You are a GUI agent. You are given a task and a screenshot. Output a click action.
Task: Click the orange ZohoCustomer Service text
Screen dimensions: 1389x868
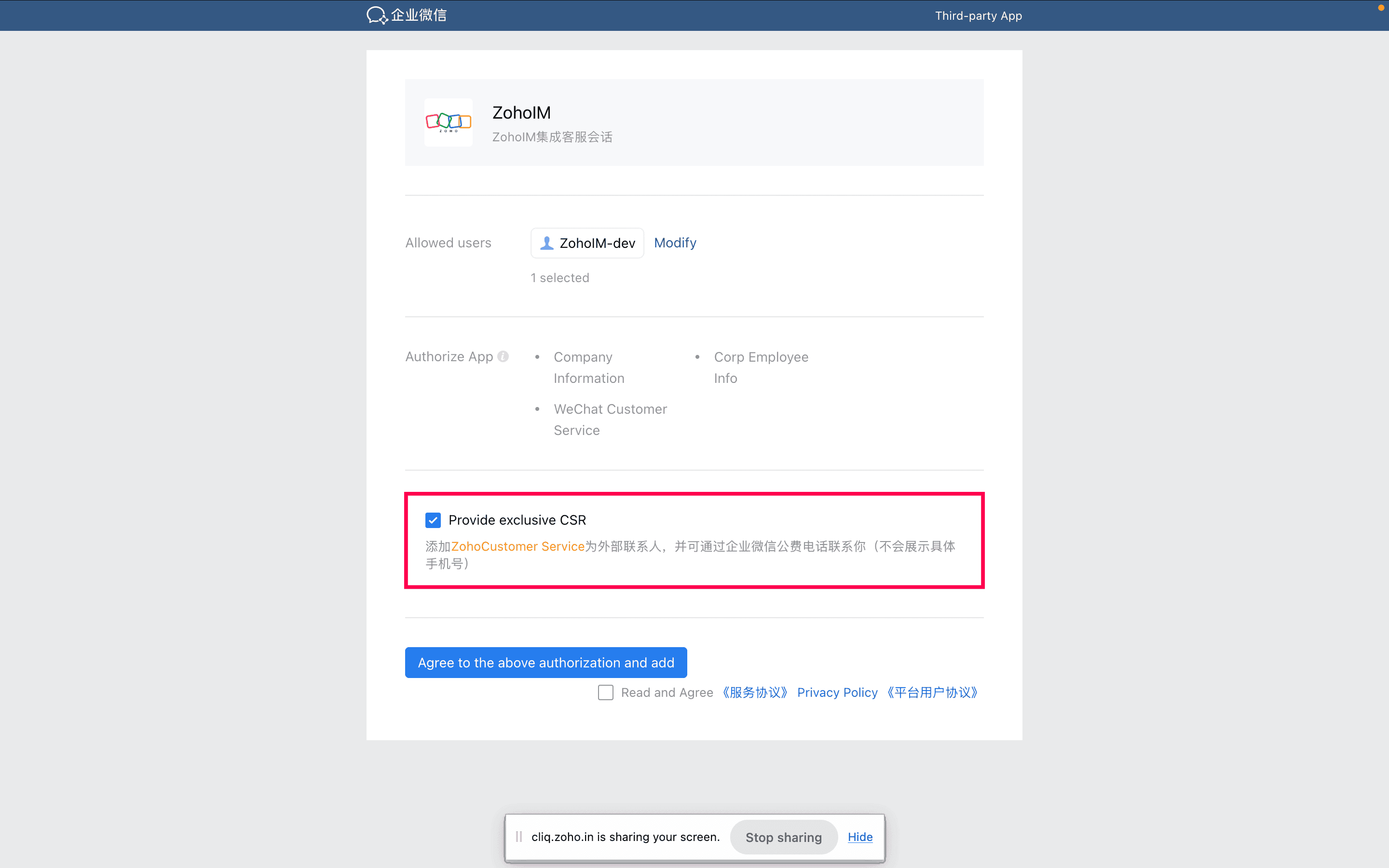click(517, 546)
